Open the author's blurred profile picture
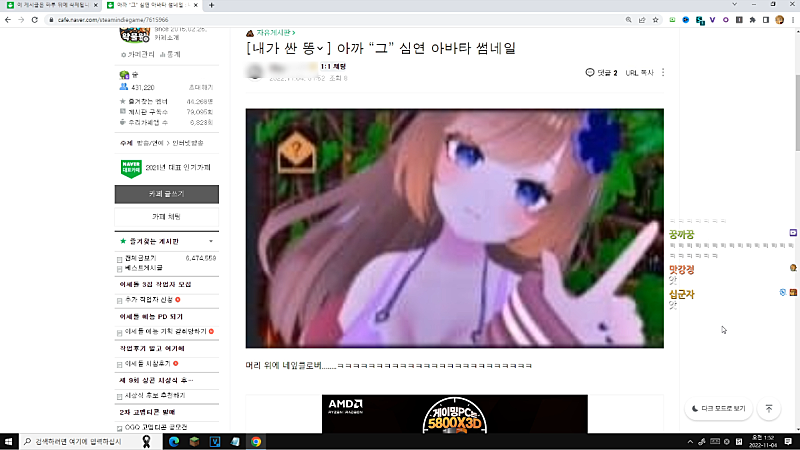This screenshot has height=450, width=800. pos(255,71)
